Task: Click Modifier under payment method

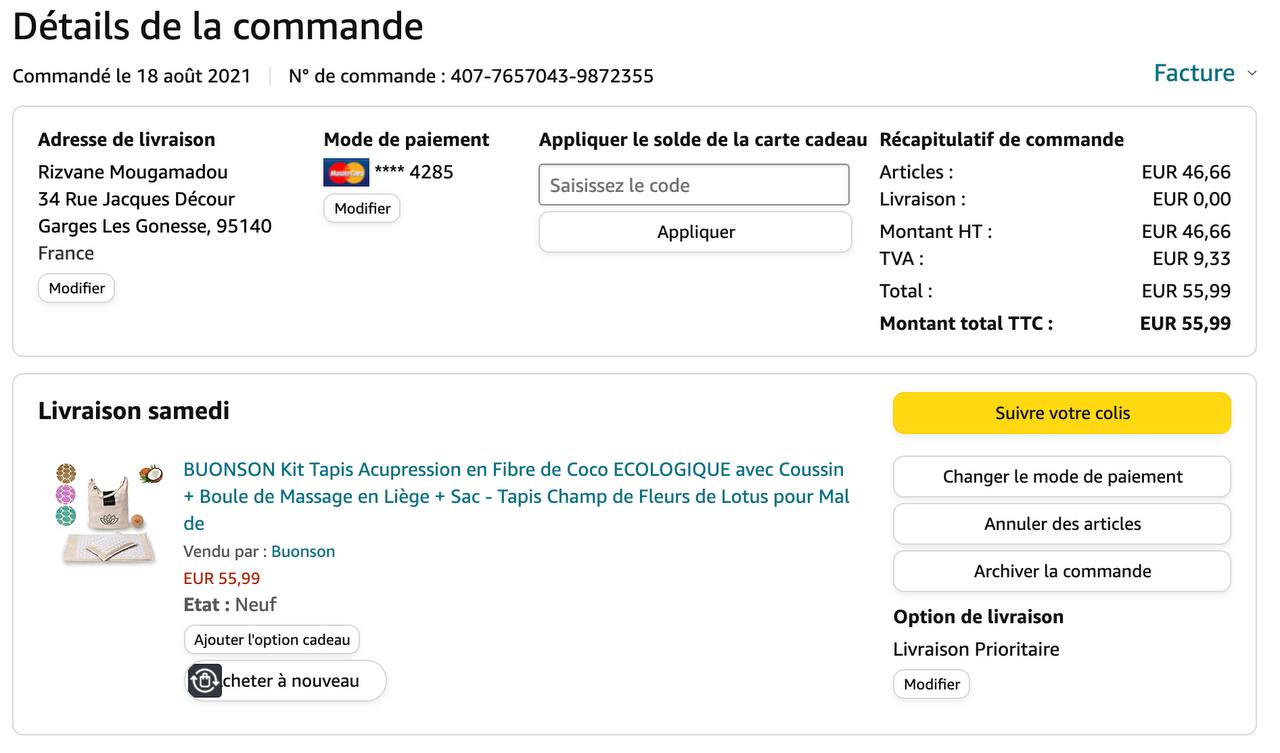Action: click(x=362, y=208)
